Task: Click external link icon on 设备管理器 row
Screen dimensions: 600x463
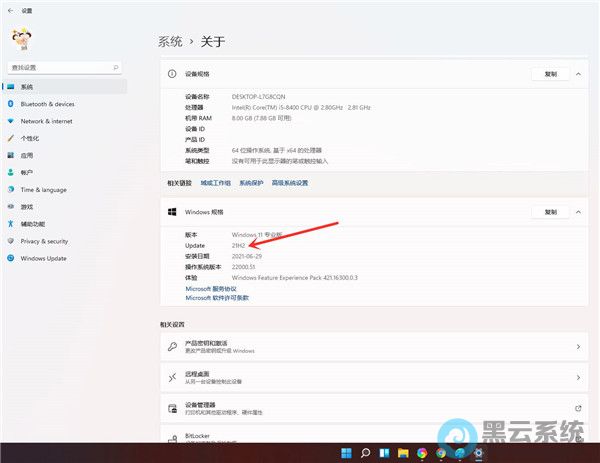Action: (578, 409)
